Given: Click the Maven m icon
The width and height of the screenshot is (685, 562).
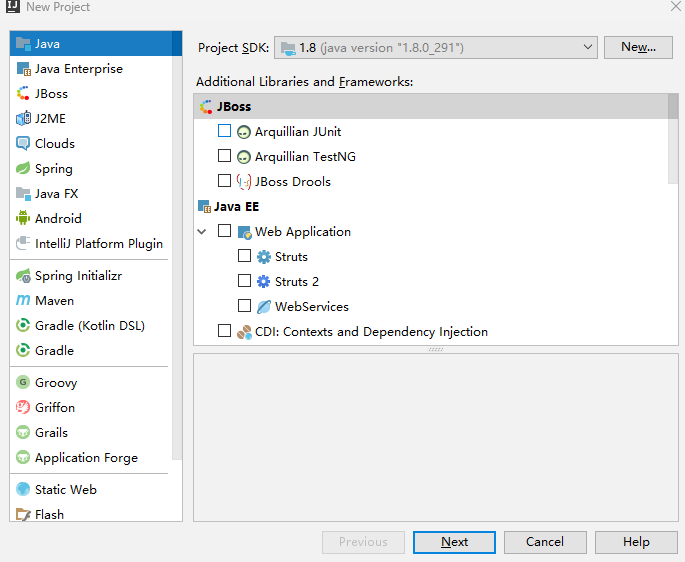Looking at the screenshot, I should (23, 300).
